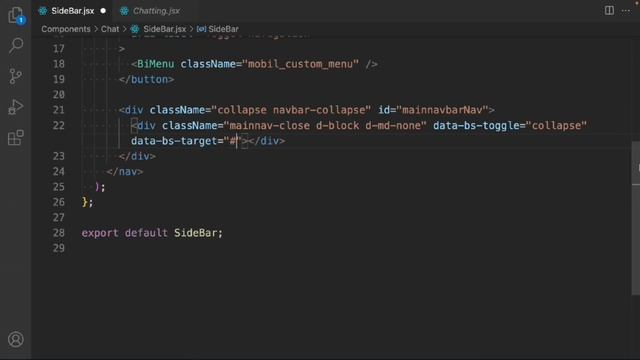
Task: Click the Components breadcrumb
Action: point(66,29)
